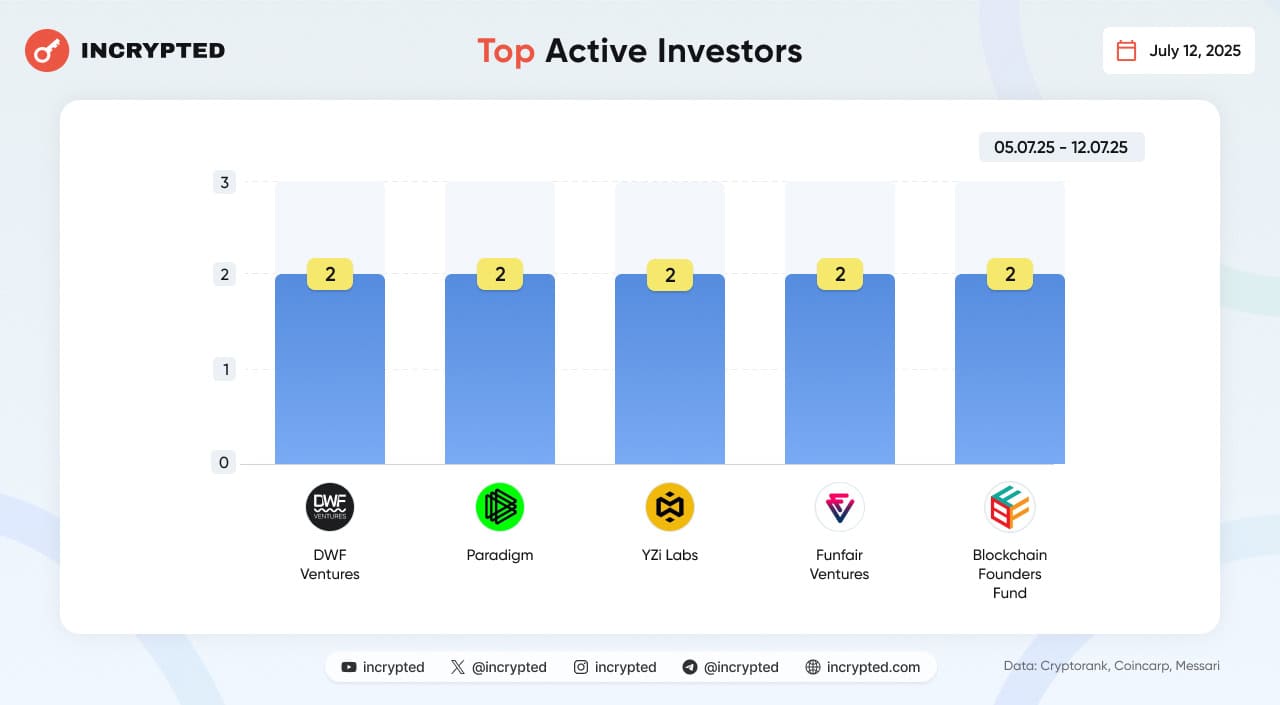Viewport: 1280px width, 705px height.
Task: Click the Blockchain Founders Fund logo
Action: click(x=1010, y=507)
